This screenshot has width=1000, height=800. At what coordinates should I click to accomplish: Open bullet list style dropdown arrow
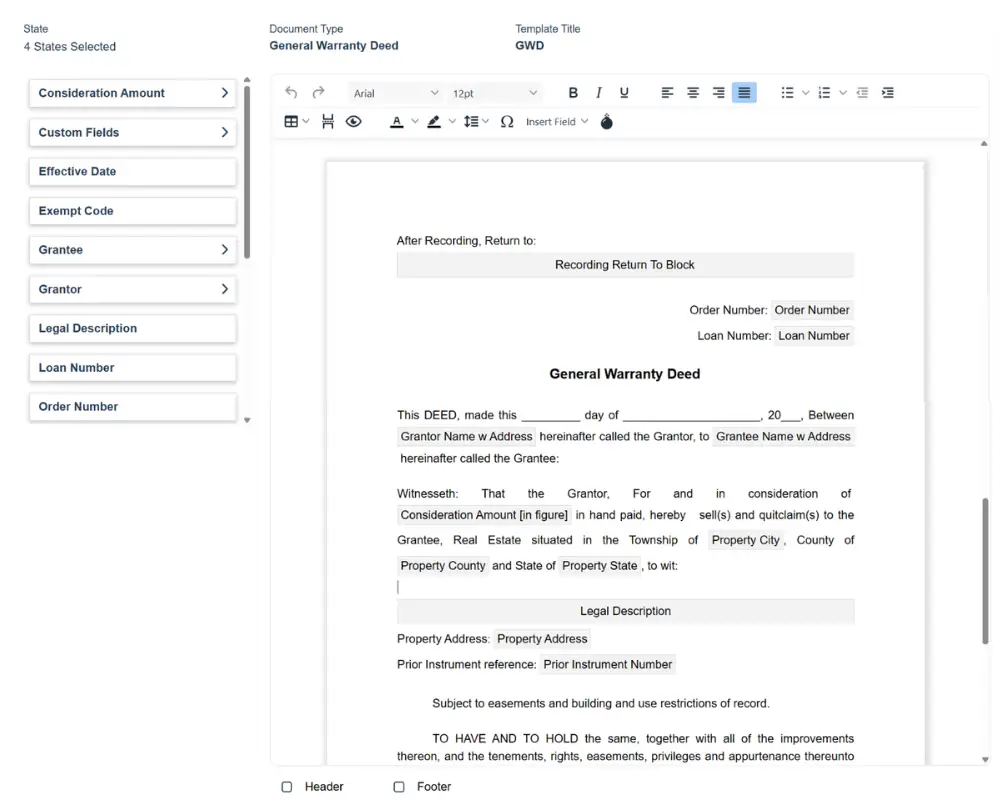(805, 93)
